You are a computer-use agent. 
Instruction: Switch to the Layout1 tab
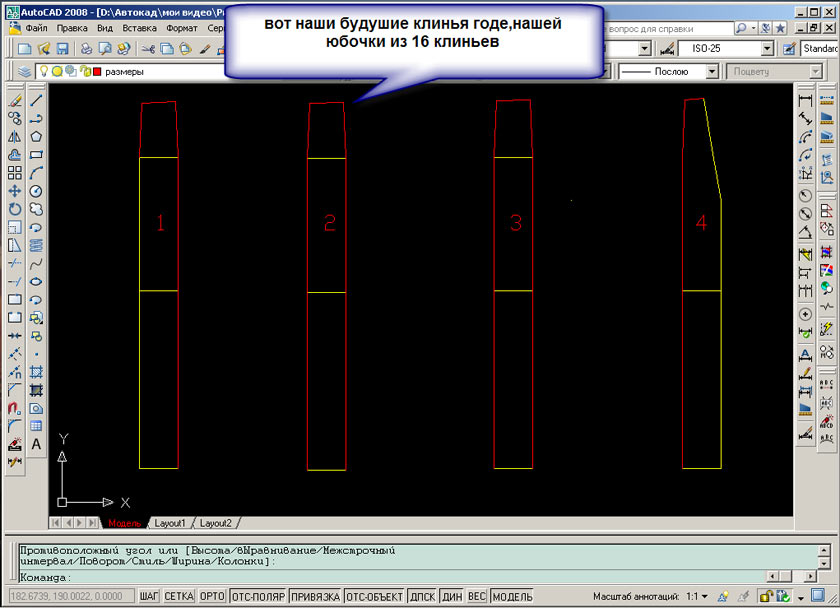click(x=169, y=523)
